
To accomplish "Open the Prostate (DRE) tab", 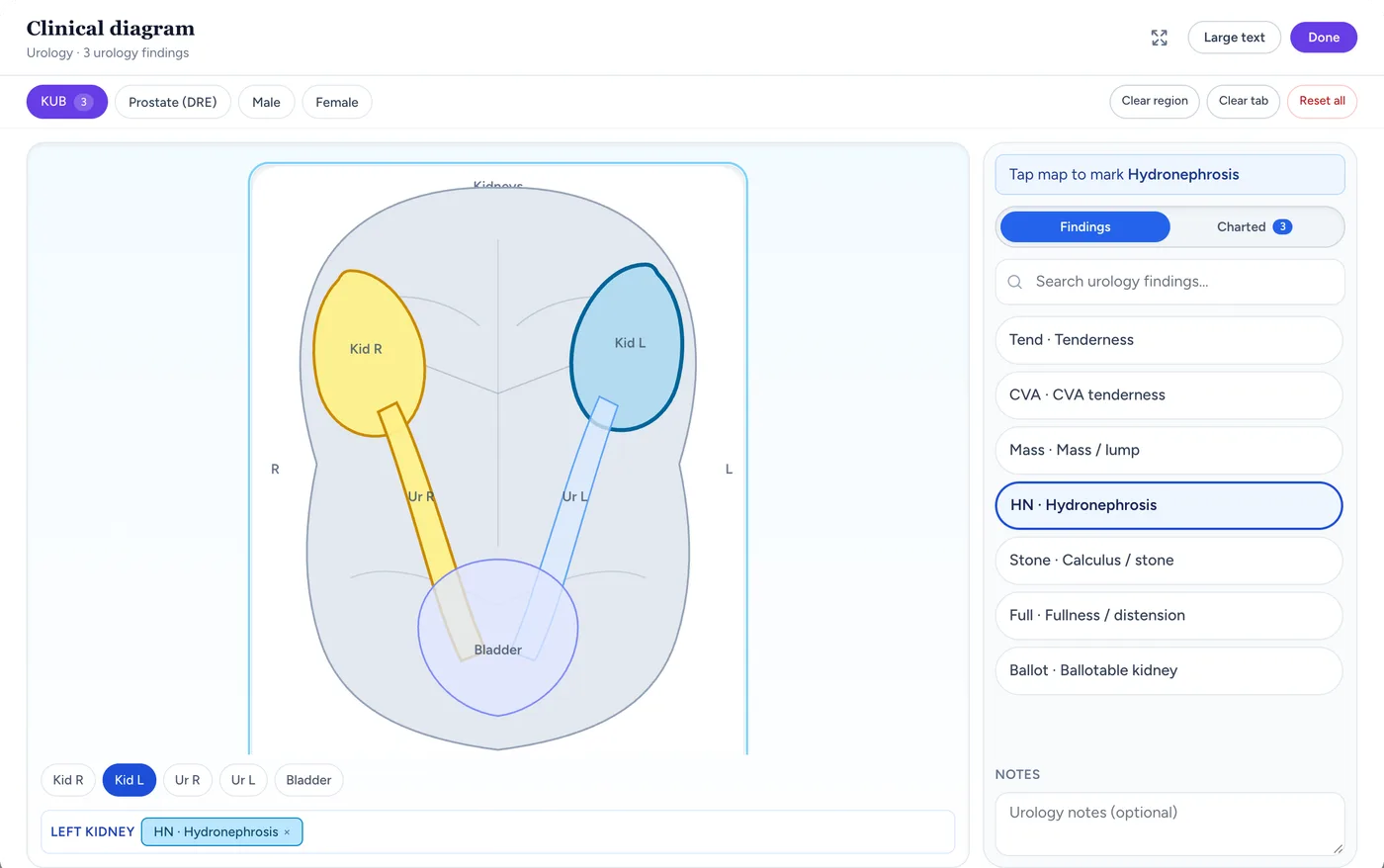I will coord(172,102).
